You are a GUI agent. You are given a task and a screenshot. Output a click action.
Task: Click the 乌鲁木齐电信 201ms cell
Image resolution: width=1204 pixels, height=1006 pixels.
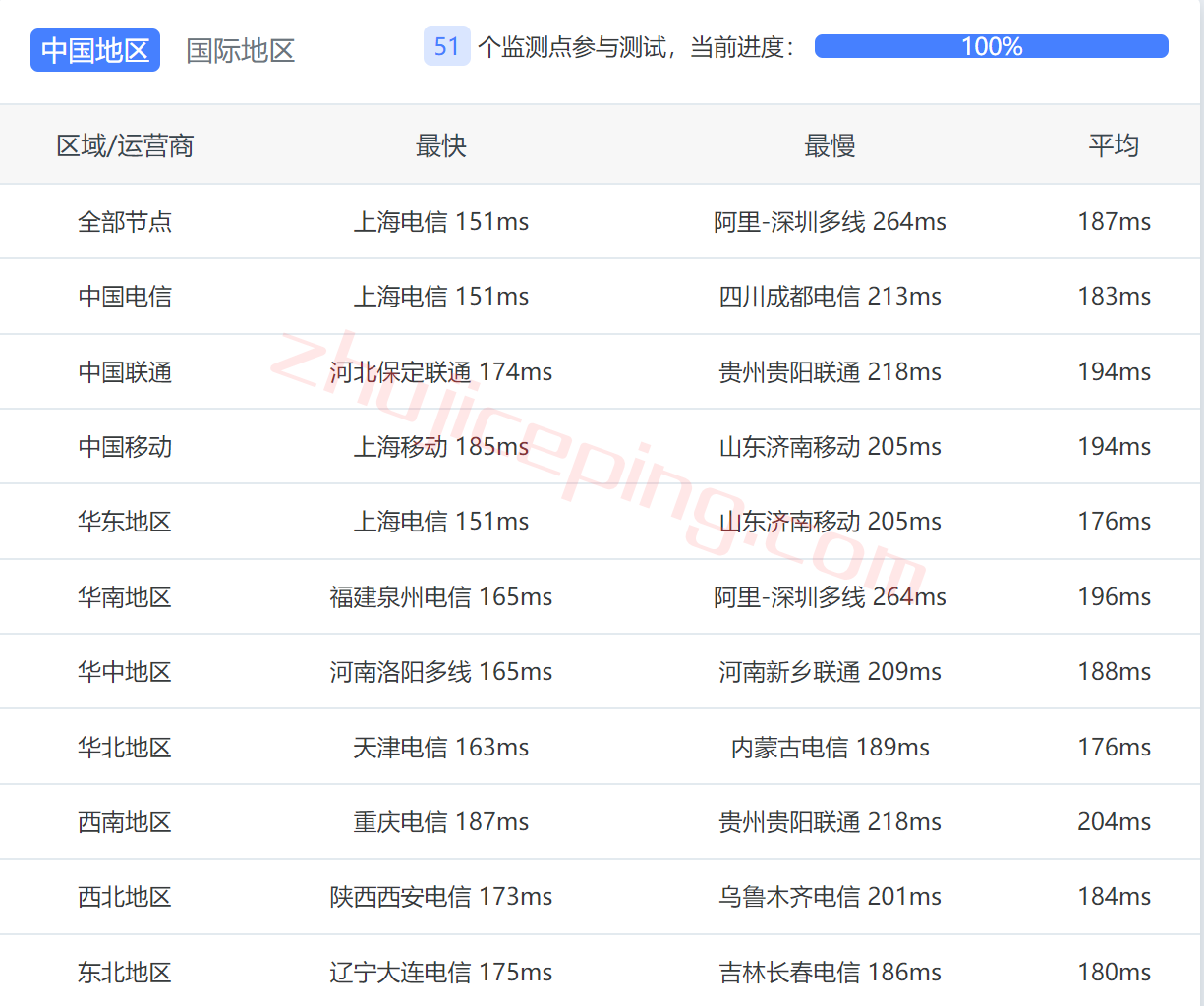point(830,896)
